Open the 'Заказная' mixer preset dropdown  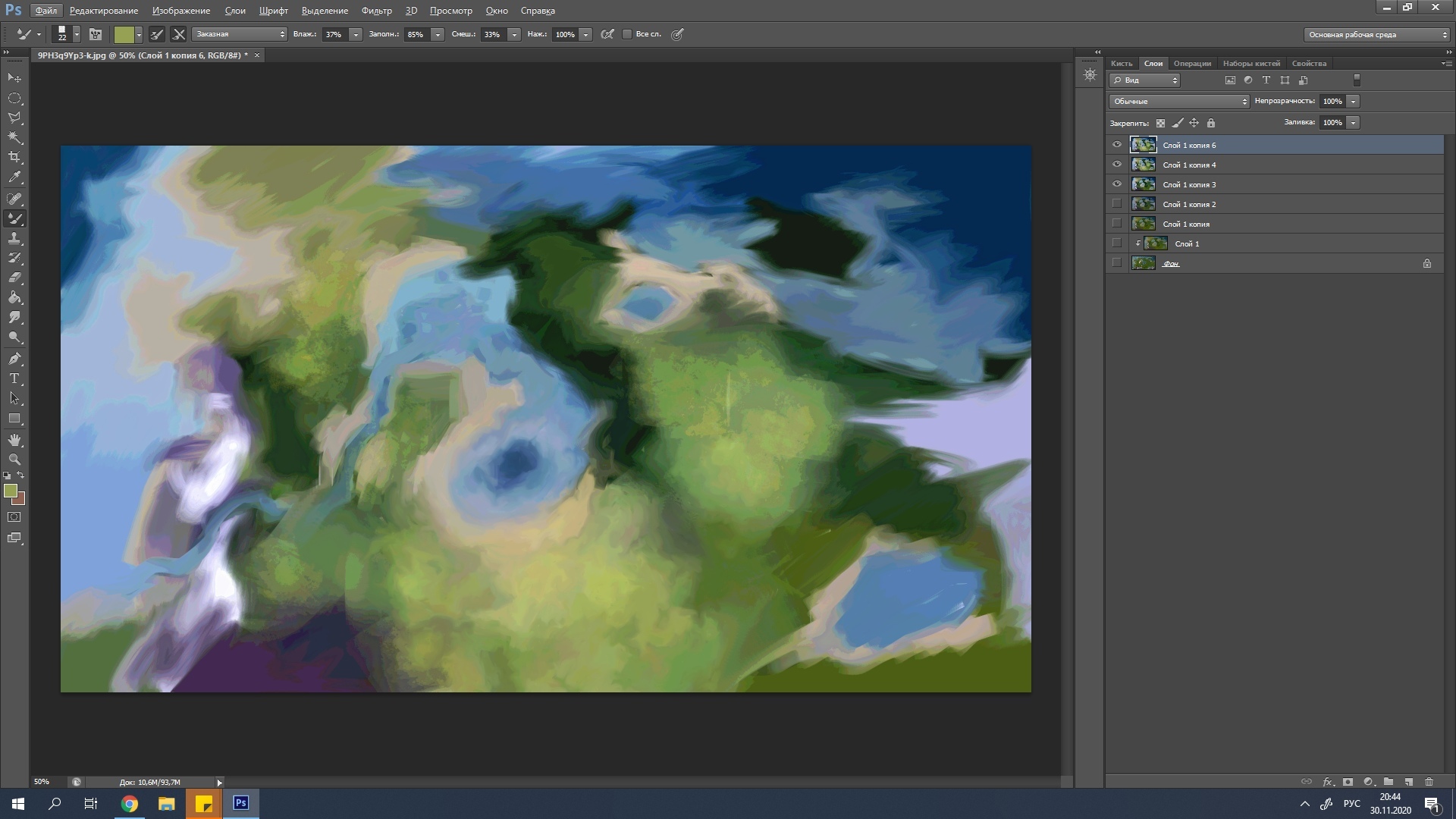239,34
